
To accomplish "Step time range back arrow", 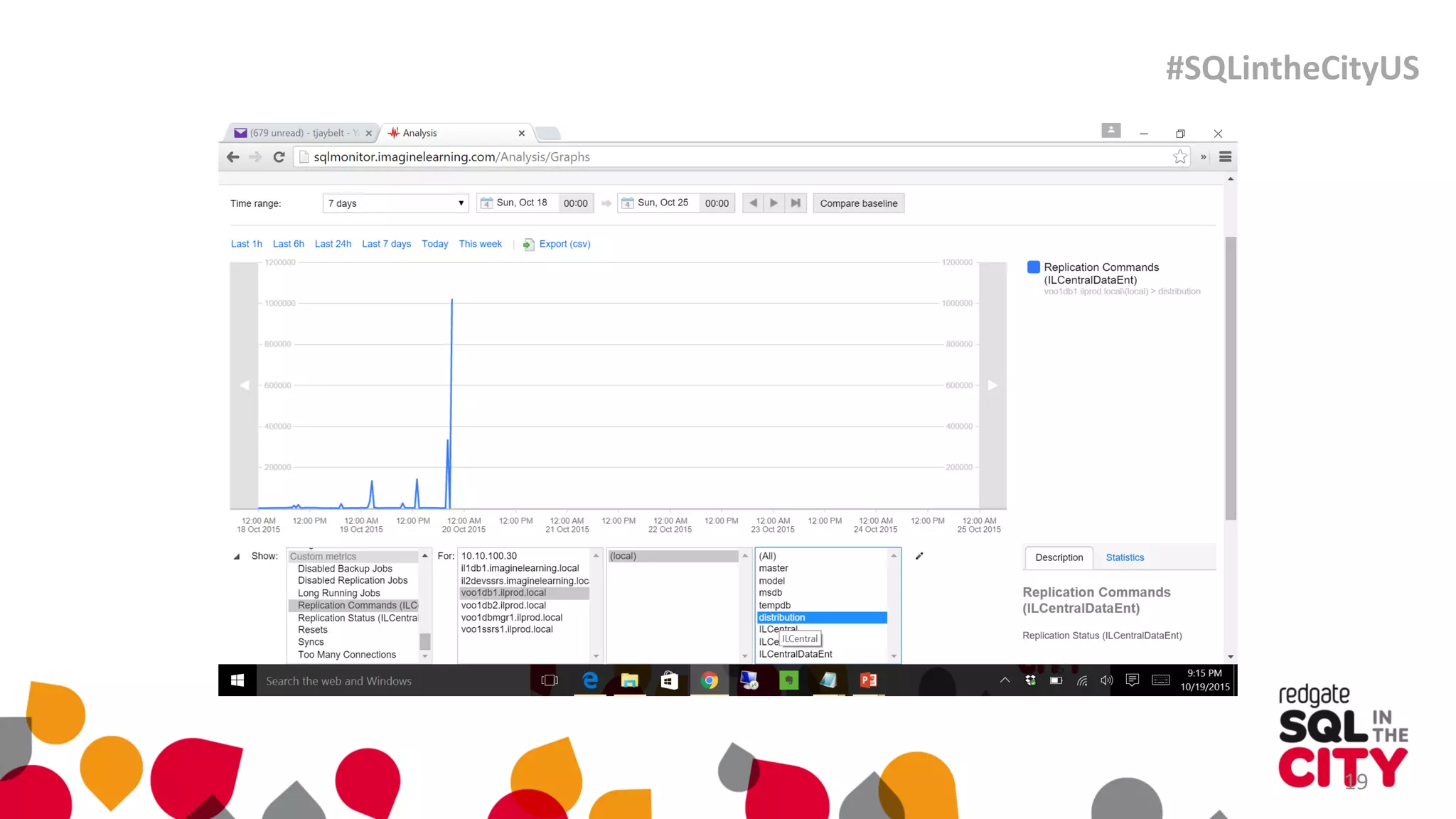I will pos(753,203).
